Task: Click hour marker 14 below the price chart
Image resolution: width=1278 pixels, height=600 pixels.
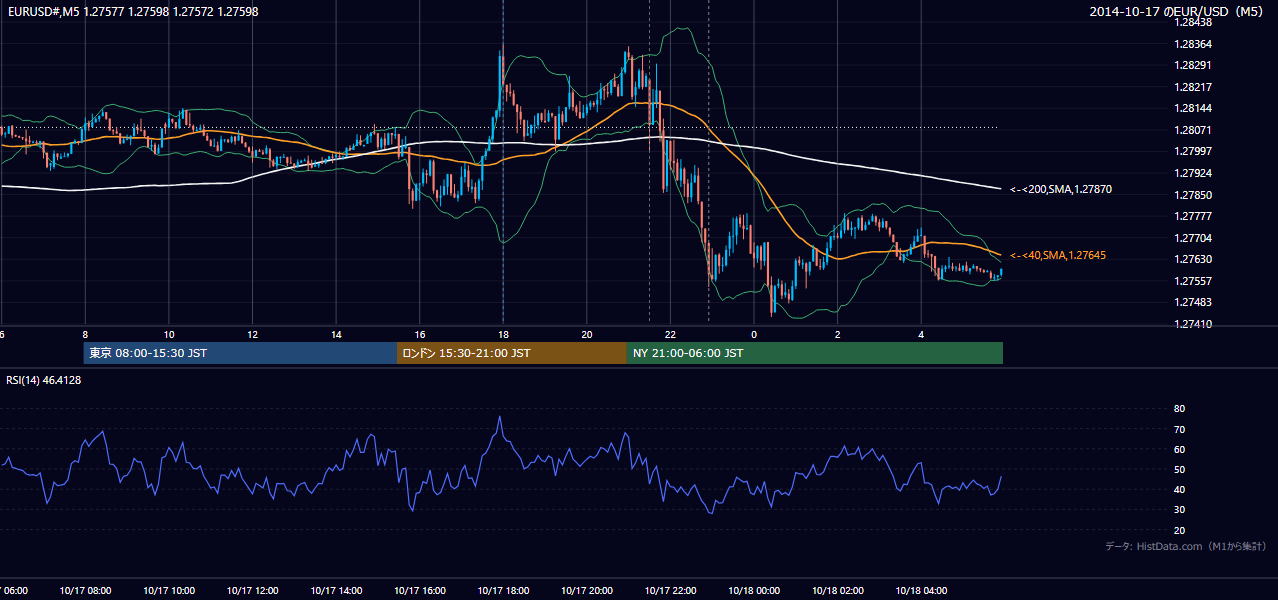Action: point(336,335)
